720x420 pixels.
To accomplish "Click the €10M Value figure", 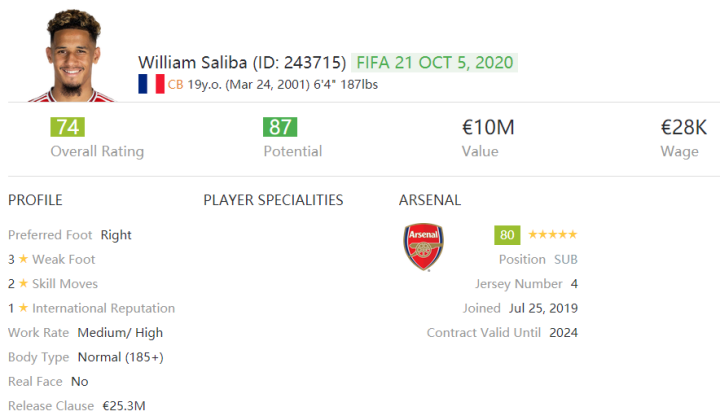I will tap(487, 127).
